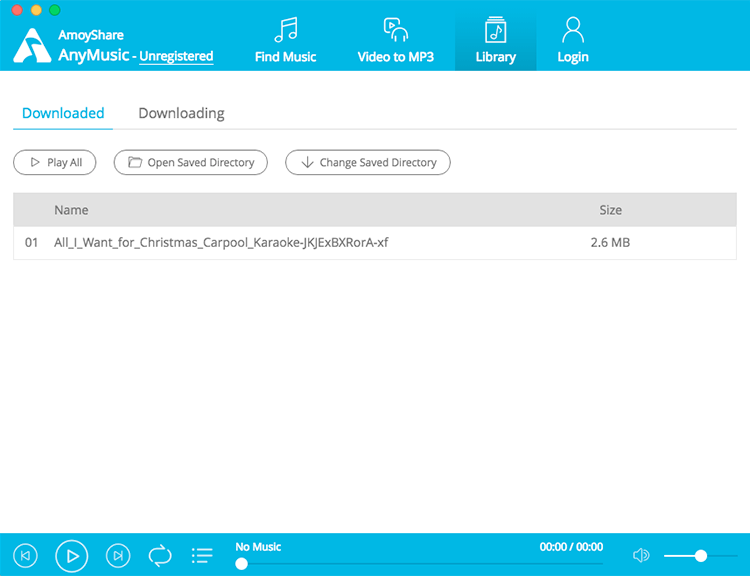The height and width of the screenshot is (576, 750).
Task: Open the Login page
Action: pyautogui.click(x=573, y=41)
